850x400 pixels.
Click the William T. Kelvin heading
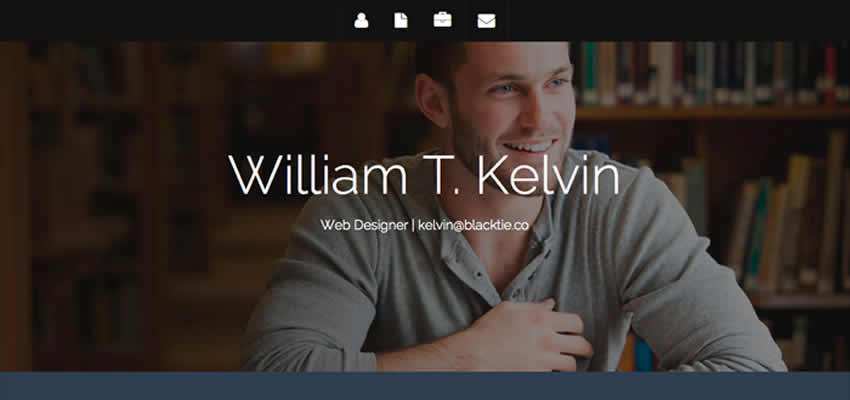[x=424, y=175]
